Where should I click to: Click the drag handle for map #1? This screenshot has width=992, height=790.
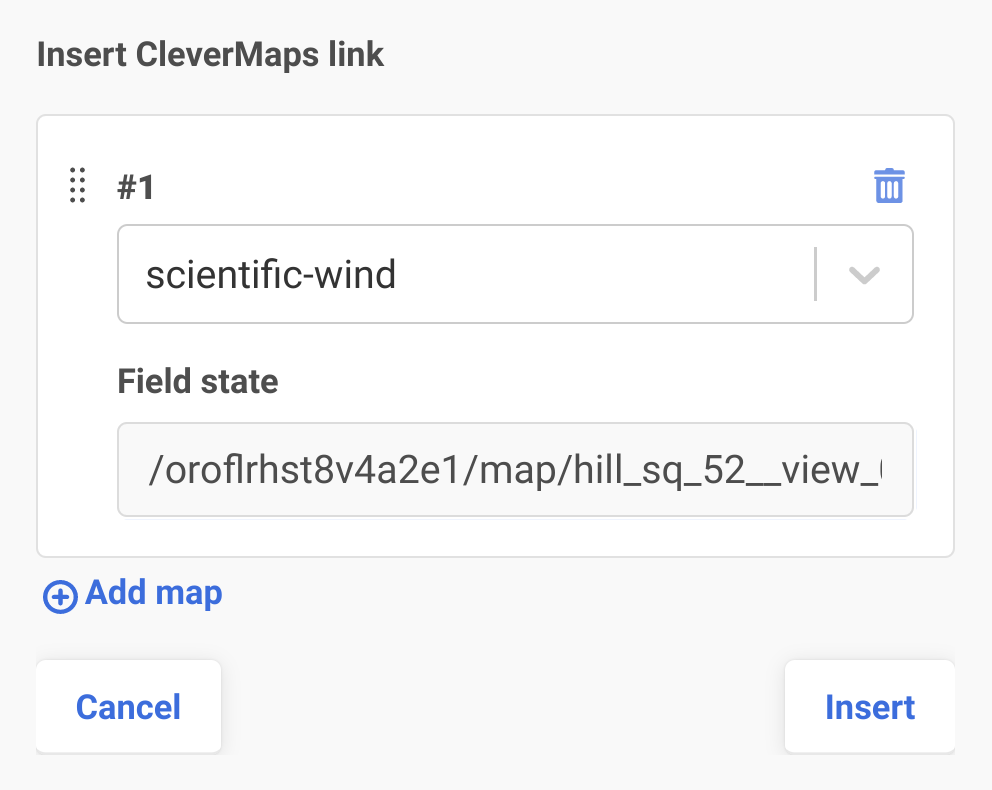point(77,186)
